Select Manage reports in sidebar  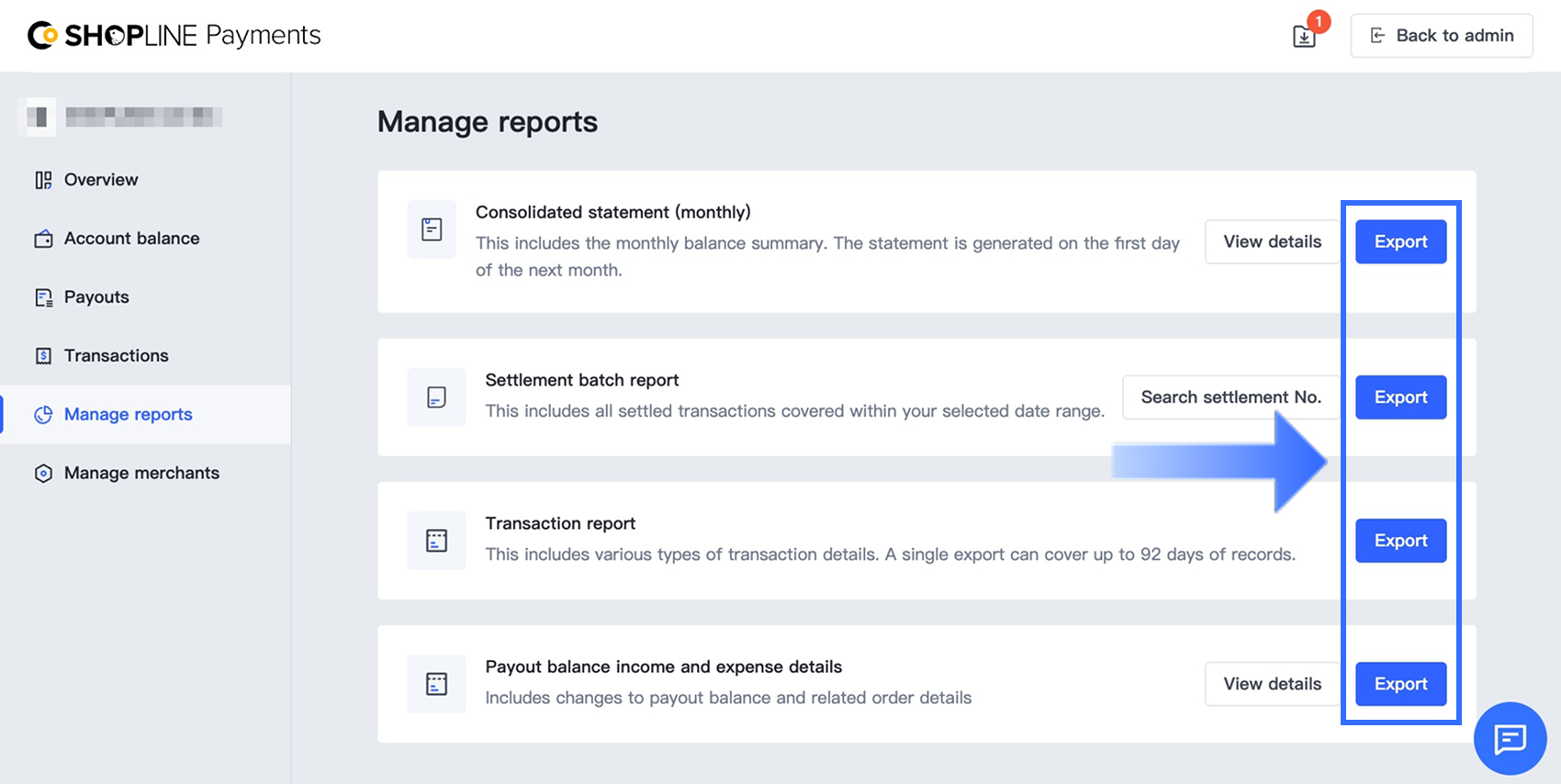coord(128,415)
